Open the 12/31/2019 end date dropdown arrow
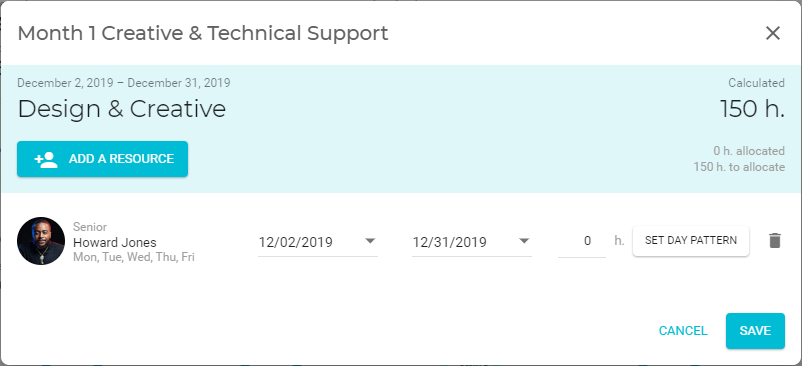Viewport: 802px width, 366px height. (x=524, y=241)
